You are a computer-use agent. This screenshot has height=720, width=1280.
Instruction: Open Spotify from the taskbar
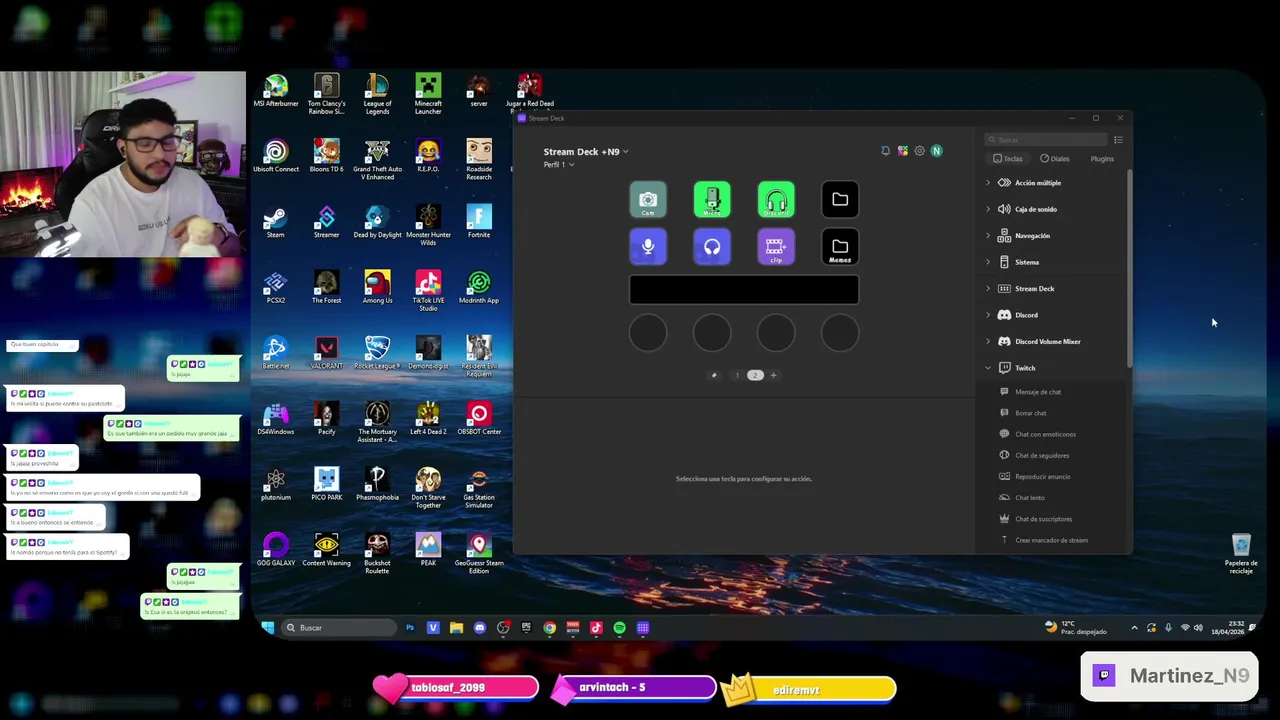(619, 628)
